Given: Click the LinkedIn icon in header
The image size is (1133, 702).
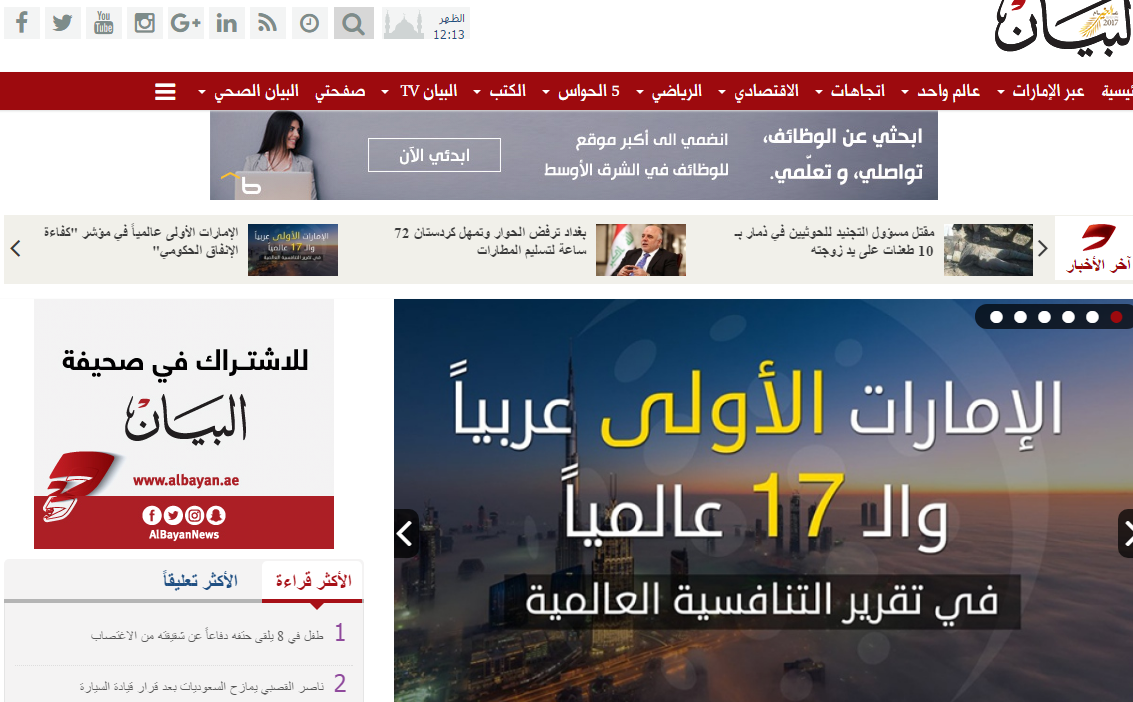Looking at the screenshot, I should 227,23.
